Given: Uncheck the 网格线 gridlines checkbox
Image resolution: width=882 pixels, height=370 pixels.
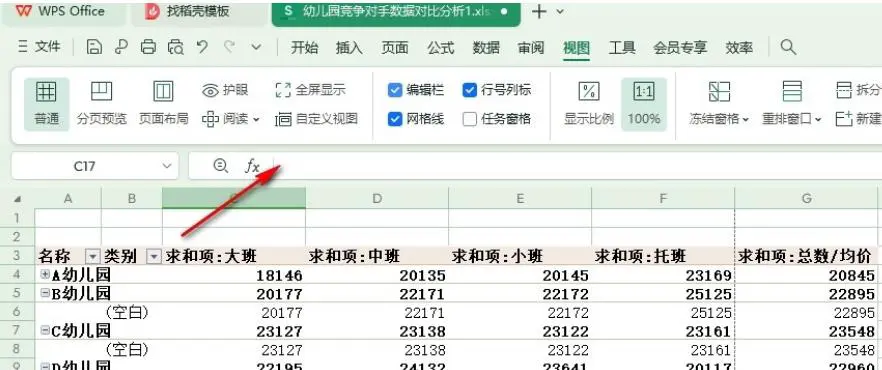Looking at the screenshot, I should pyautogui.click(x=395, y=119).
